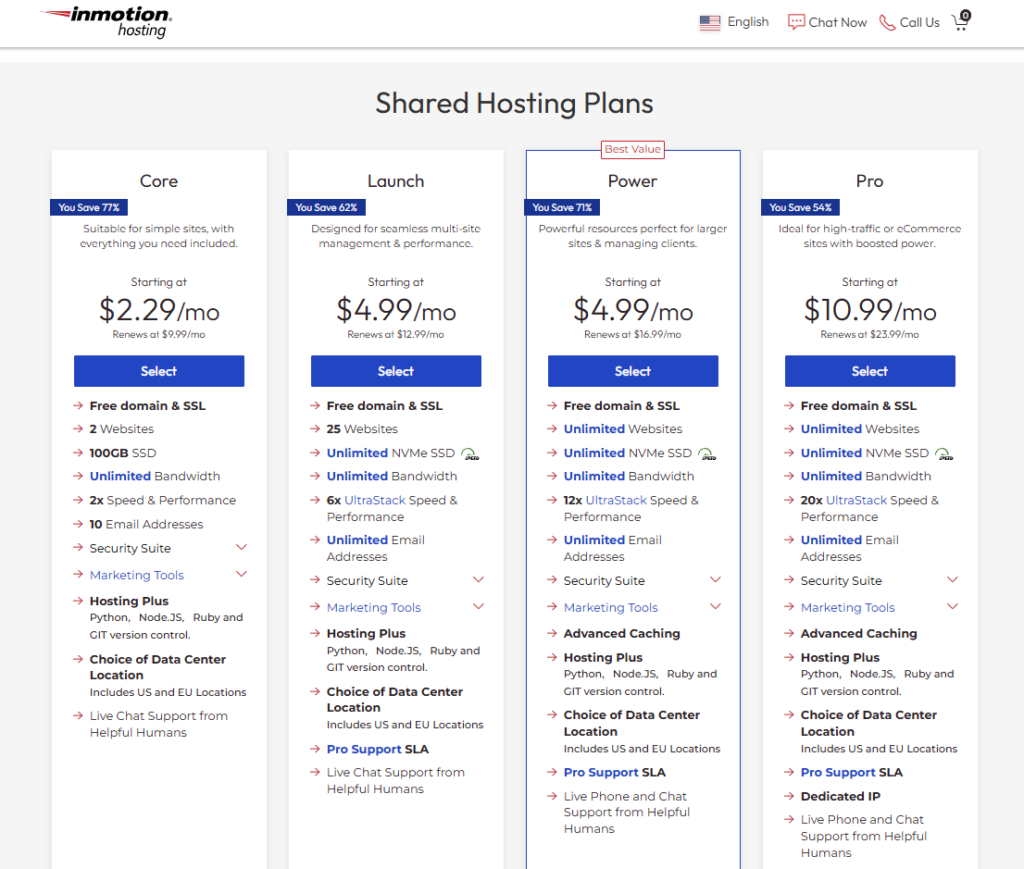Image resolution: width=1024 pixels, height=869 pixels.
Task: Select the Core plan
Action: pyautogui.click(x=159, y=371)
